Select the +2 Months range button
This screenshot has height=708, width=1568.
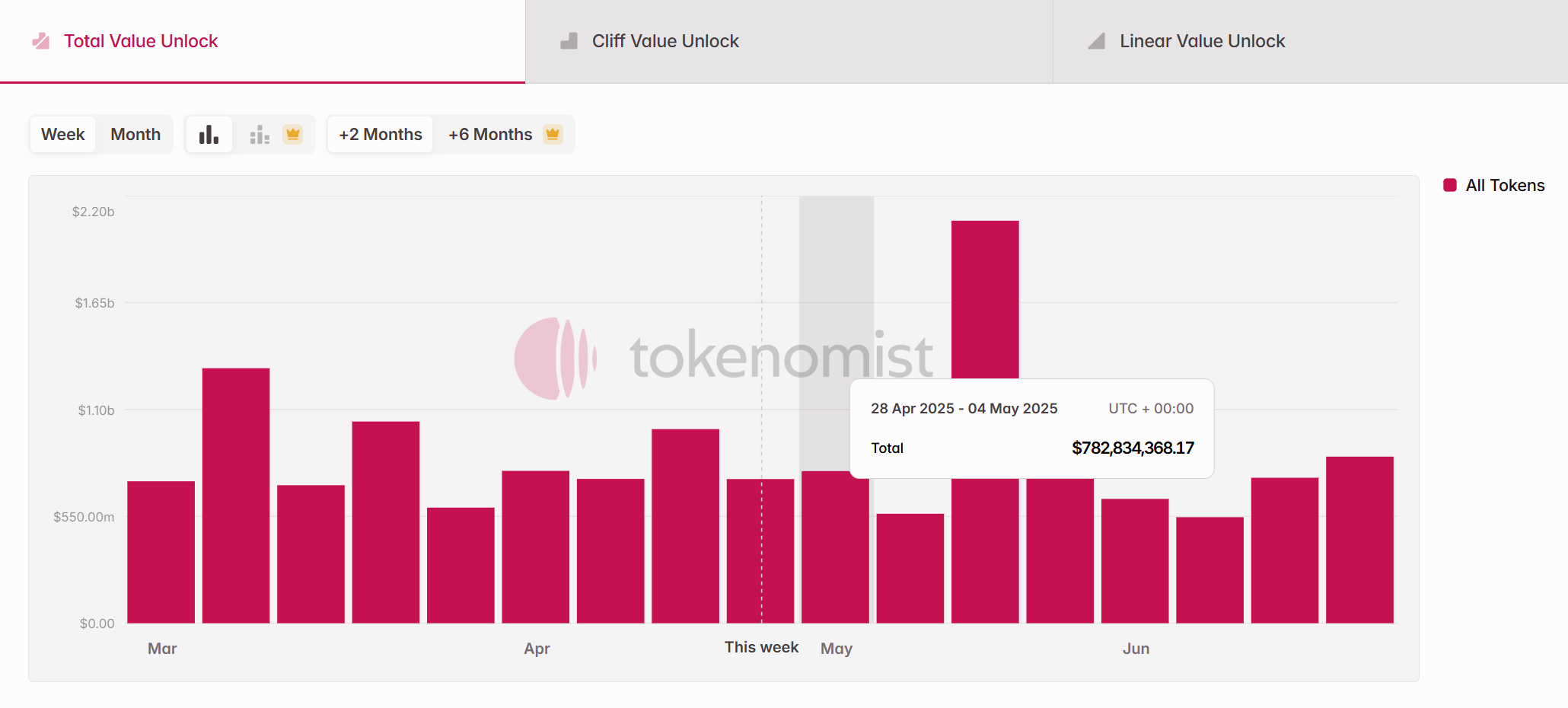coord(380,135)
